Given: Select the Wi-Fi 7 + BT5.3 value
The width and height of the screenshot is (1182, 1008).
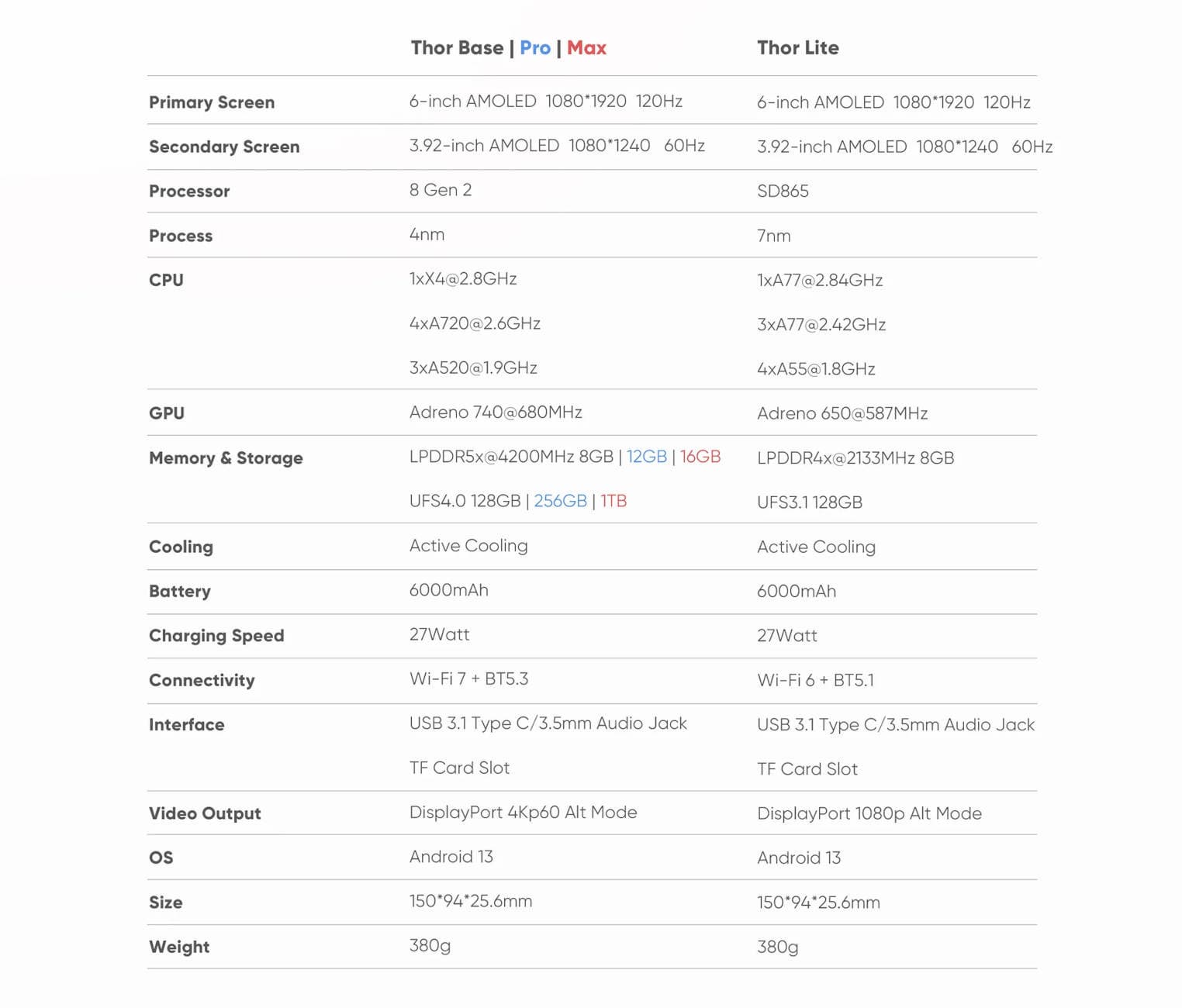Looking at the screenshot, I should 468,679.
